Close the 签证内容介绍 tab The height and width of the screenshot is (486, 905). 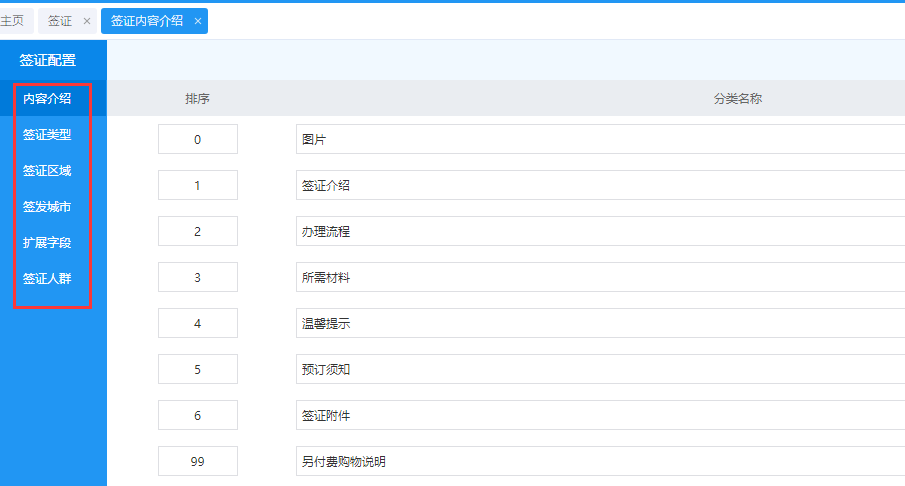pyautogui.click(x=198, y=21)
